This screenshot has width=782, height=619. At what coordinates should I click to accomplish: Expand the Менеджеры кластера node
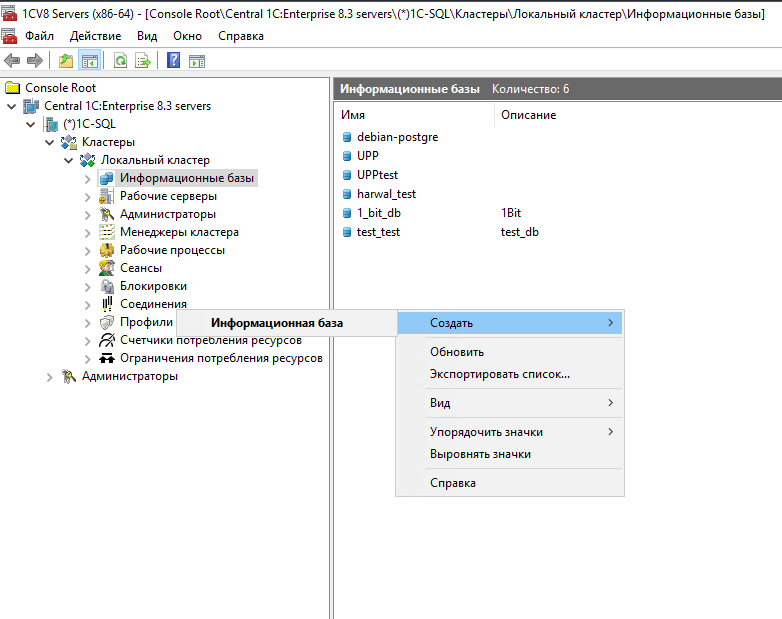pos(88,233)
